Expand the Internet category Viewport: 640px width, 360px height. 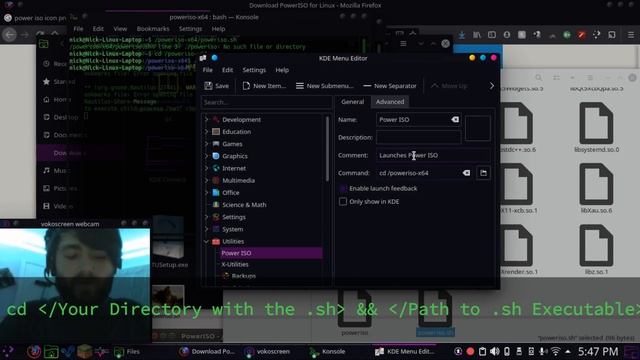207,168
